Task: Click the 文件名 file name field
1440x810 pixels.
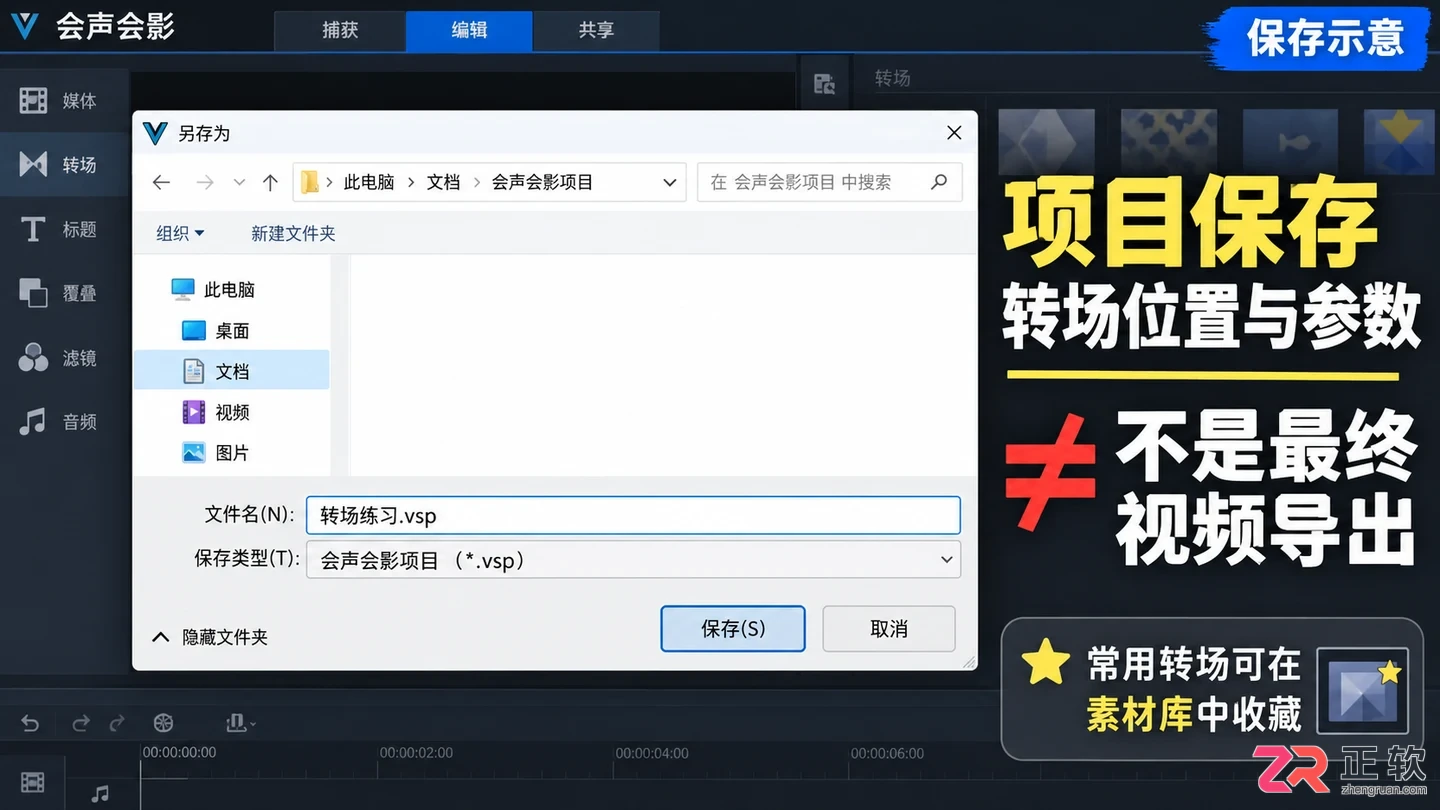Action: [x=634, y=515]
